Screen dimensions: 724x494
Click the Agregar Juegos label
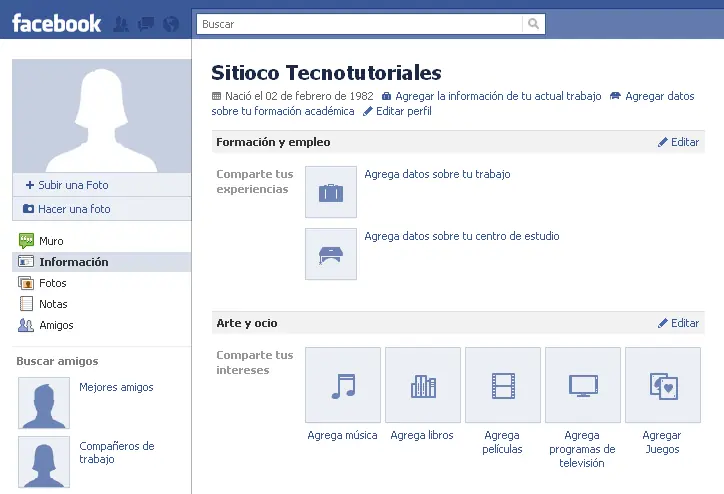click(x=662, y=442)
